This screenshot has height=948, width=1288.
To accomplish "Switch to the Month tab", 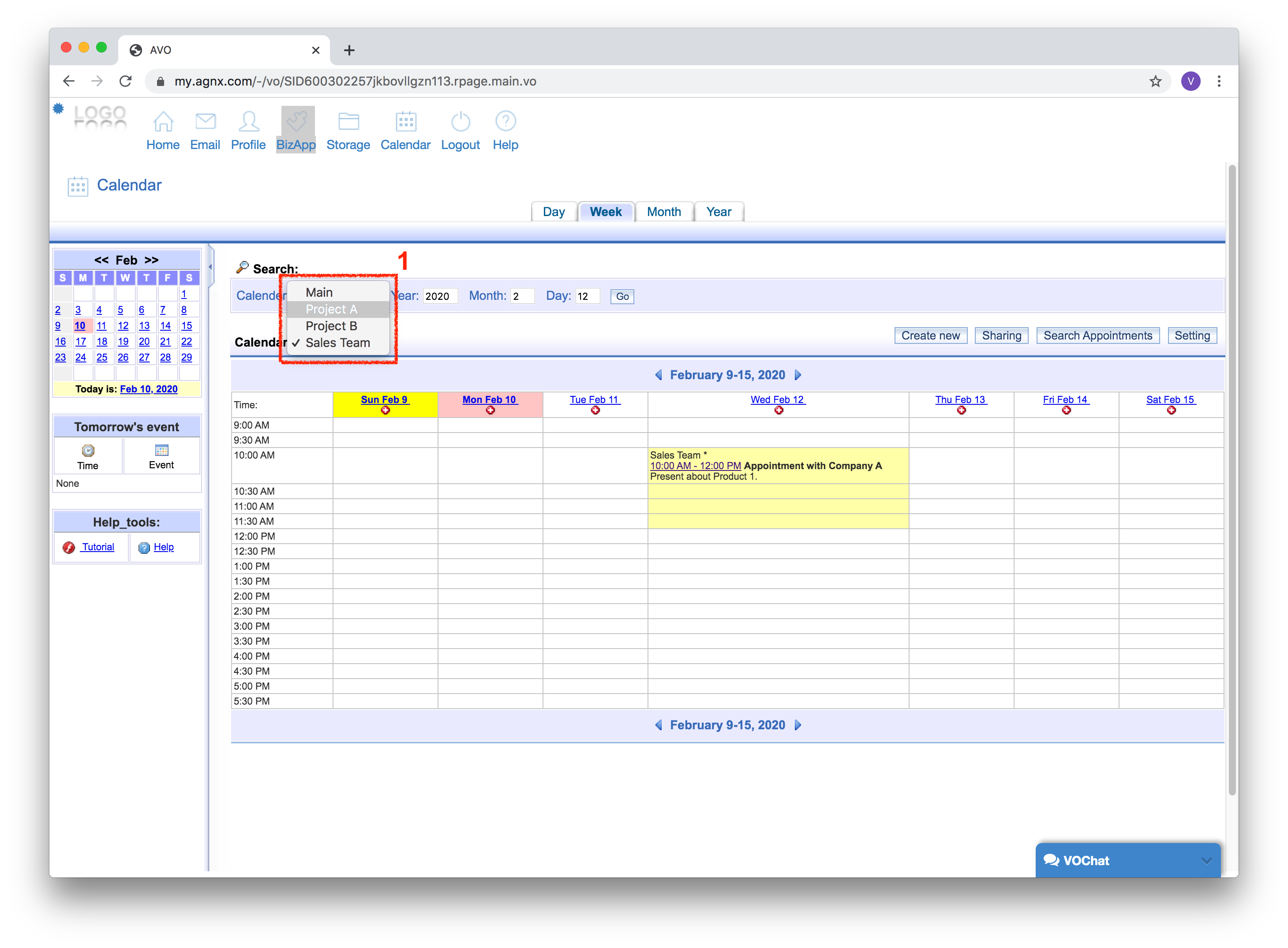I will click(663, 212).
